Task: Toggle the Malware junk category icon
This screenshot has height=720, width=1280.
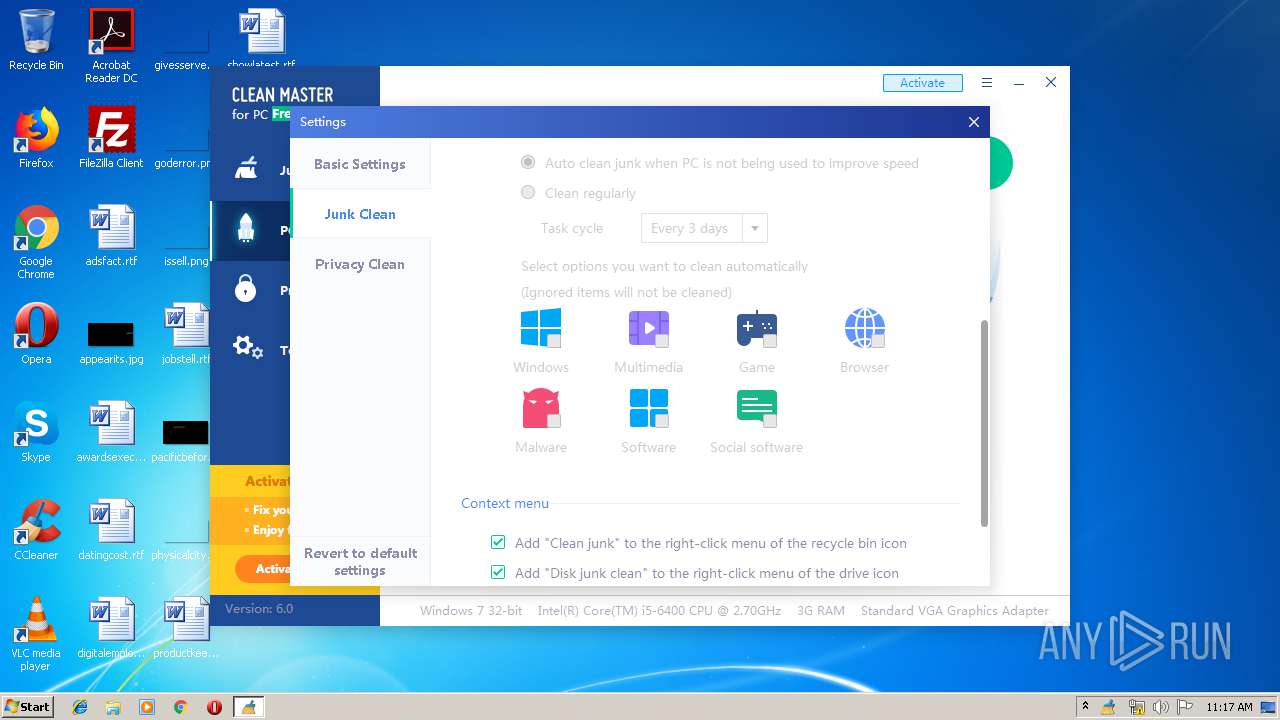Action: 541,408
